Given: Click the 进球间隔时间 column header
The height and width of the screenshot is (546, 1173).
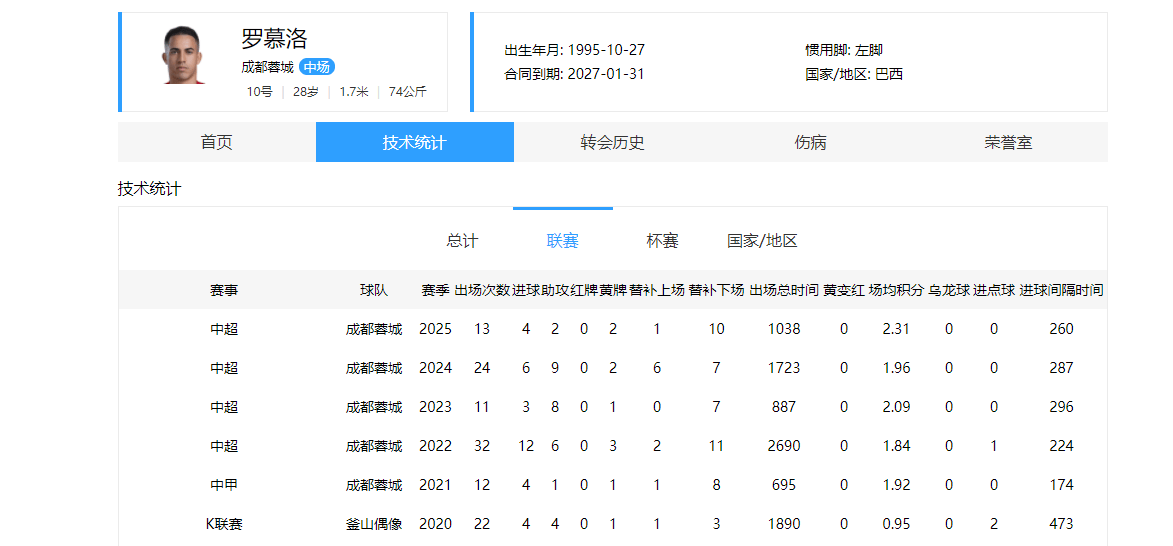Looking at the screenshot, I should click(1062, 290).
